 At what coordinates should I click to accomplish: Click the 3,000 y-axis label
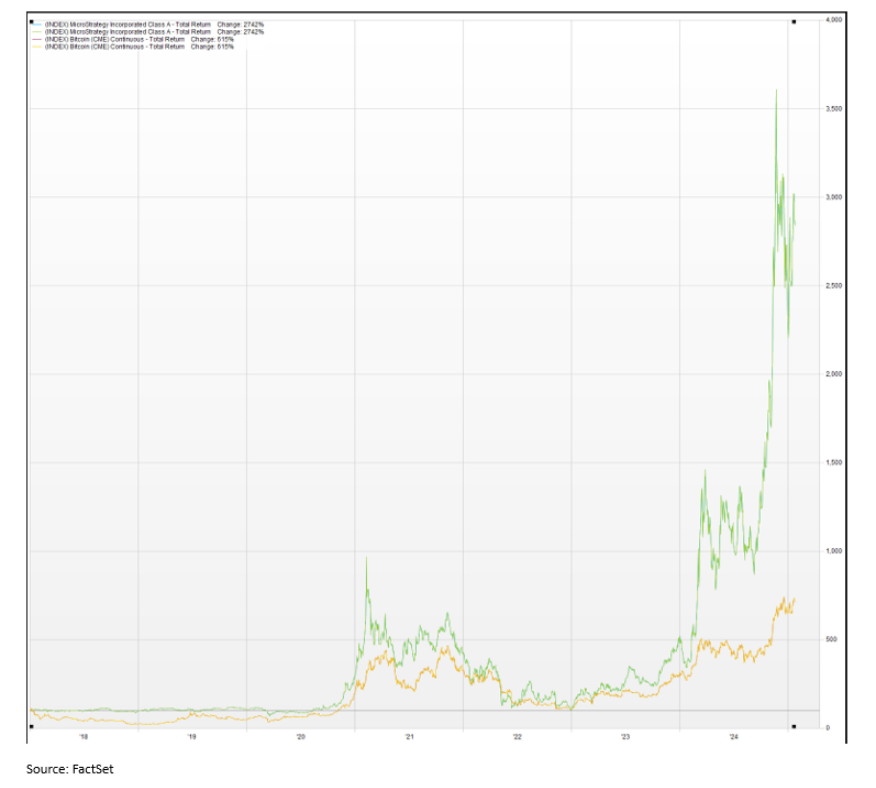(834, 197)
